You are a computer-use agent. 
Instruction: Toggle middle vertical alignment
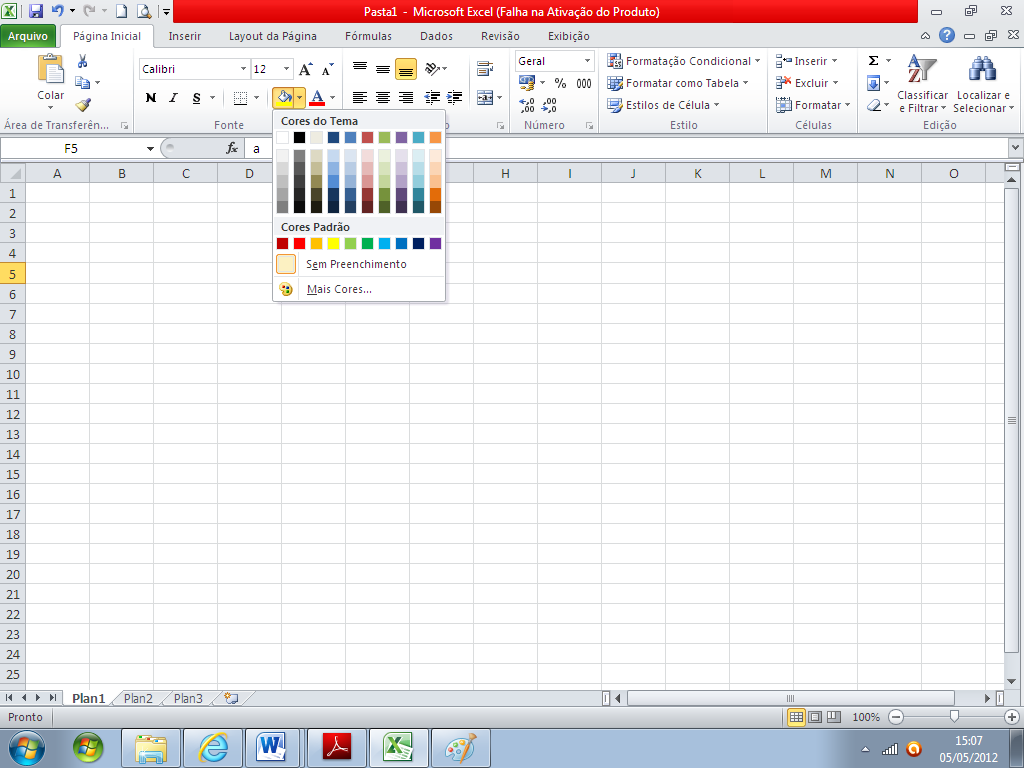pyautogui.click(x=383, y=68)
